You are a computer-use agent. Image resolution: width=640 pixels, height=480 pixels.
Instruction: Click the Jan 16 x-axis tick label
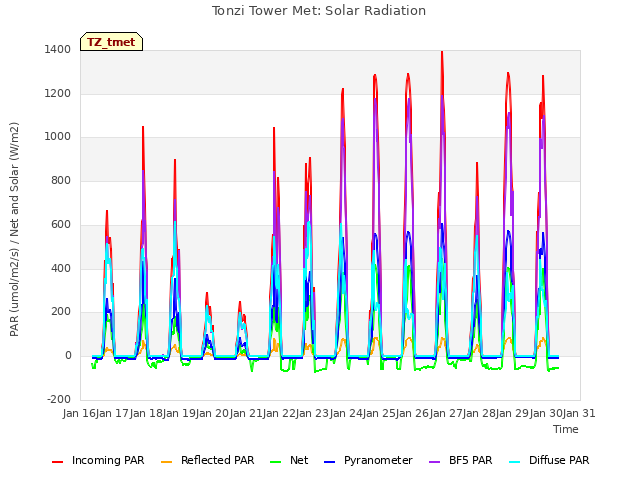point(80,413)
